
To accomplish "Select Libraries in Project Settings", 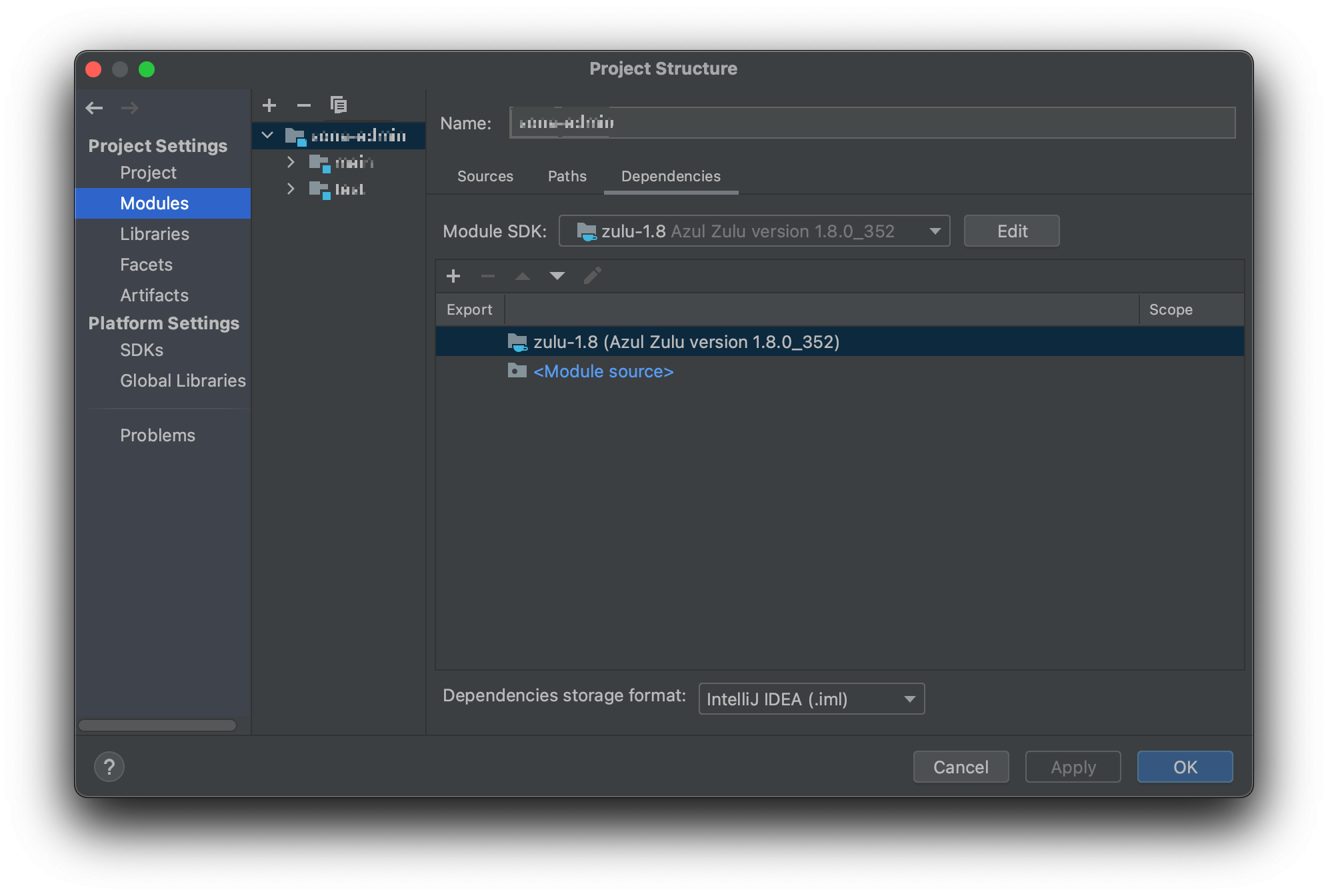I will 155,234.
